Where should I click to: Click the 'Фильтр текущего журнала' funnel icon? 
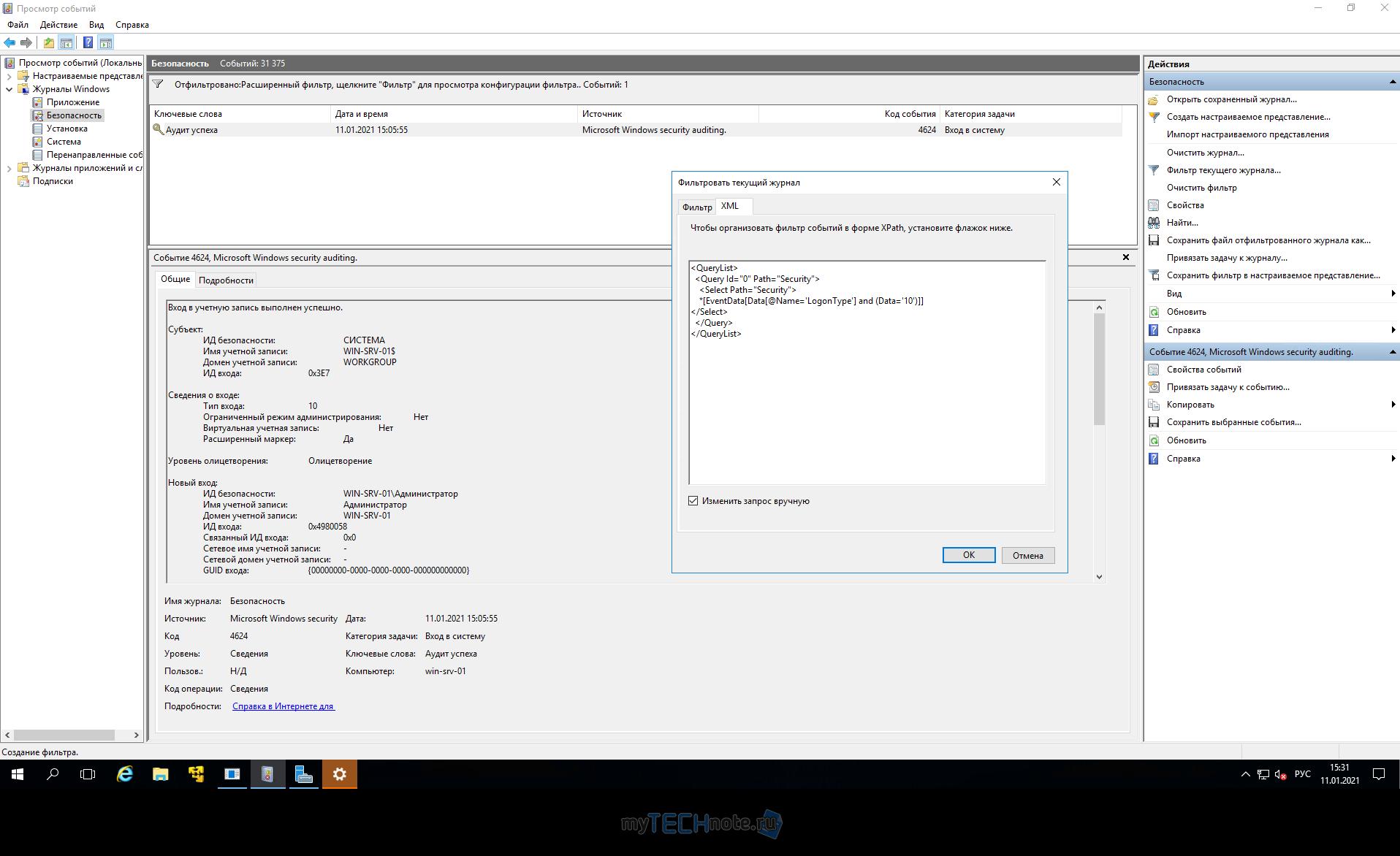(x=1154, y=170)
